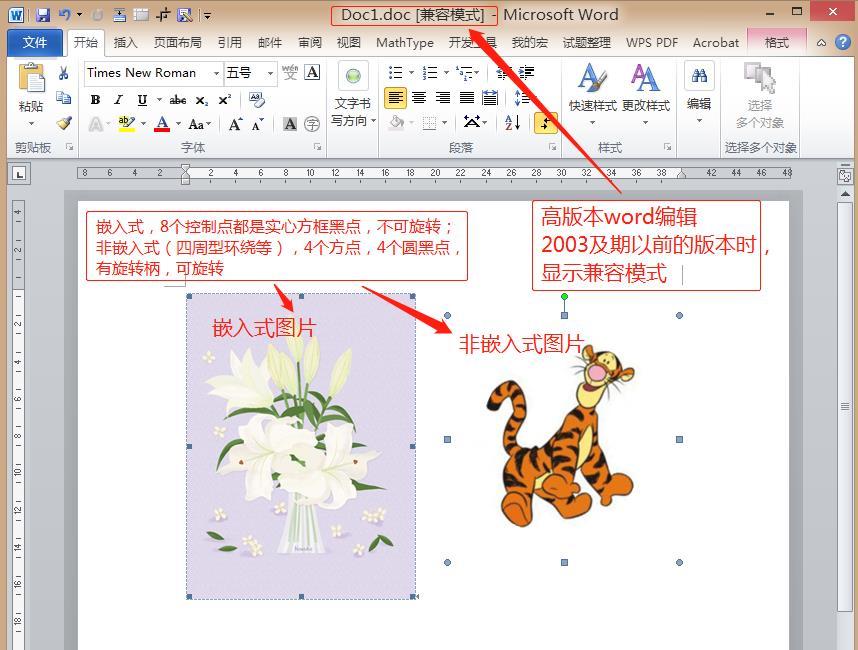Toggle center paragraph alignment
Image resolution: width=858 pixels, height=650 pixels.
[420, 97]
